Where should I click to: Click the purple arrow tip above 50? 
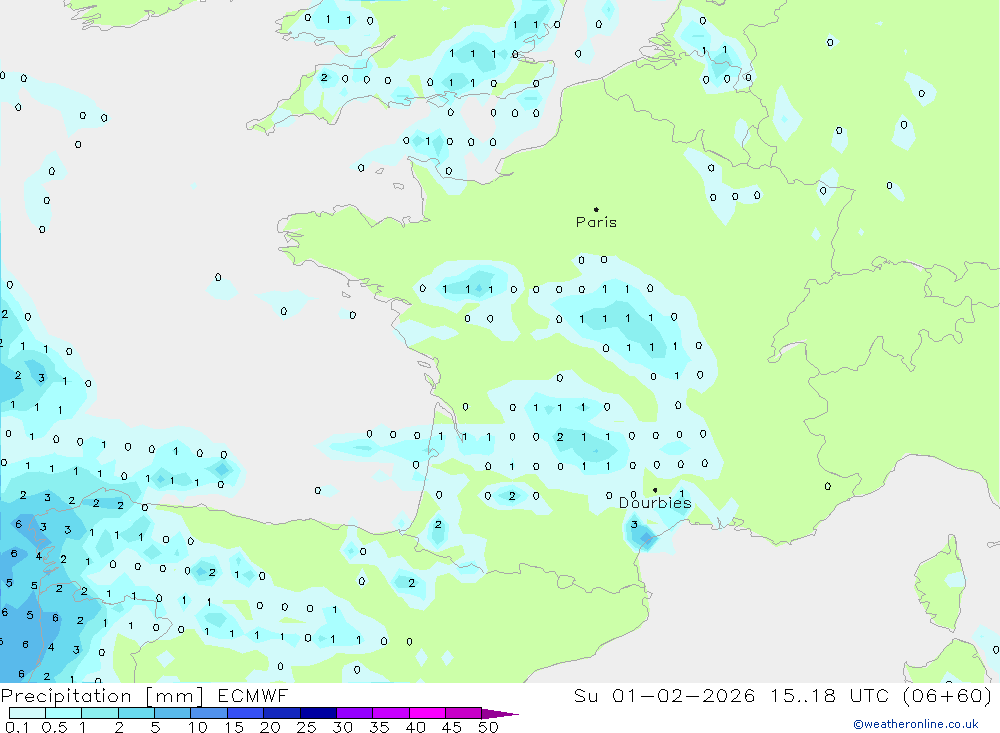pyautogui.click(x=500, y=714)
